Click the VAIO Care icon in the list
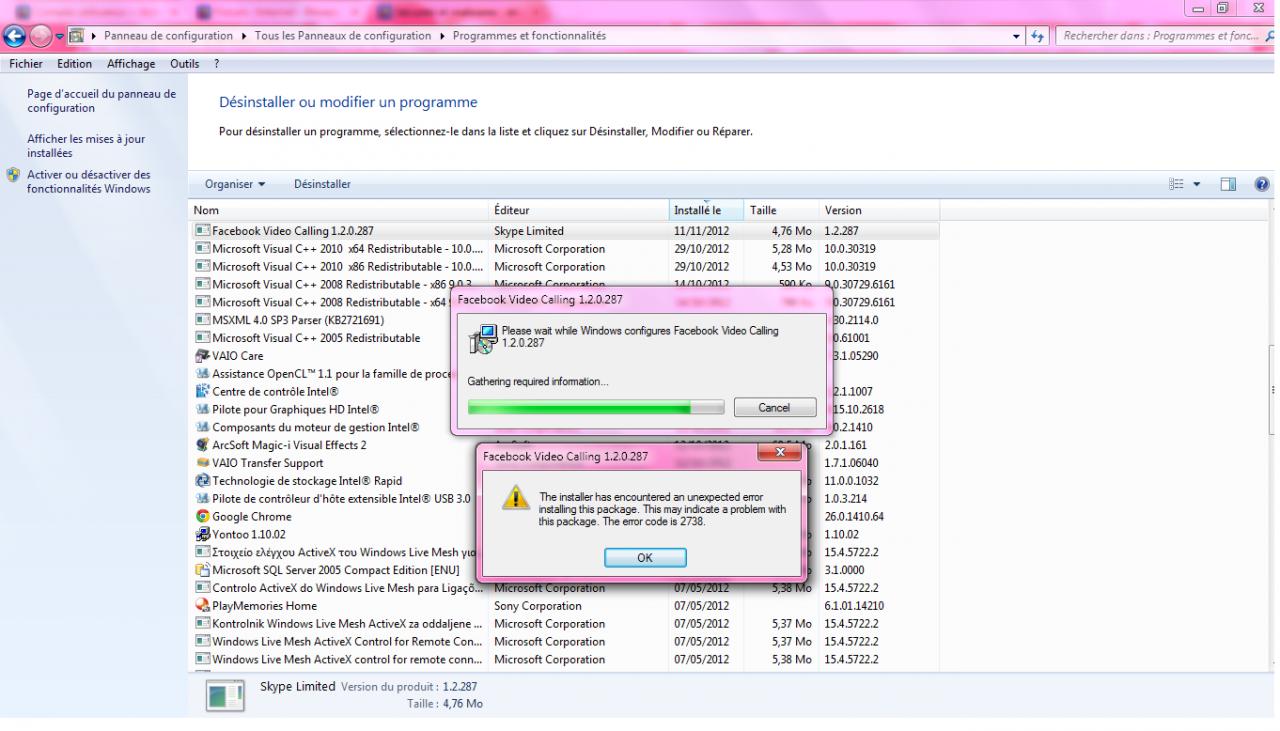Viewport: 1280px width, 731px height. (x=203, y=356)
